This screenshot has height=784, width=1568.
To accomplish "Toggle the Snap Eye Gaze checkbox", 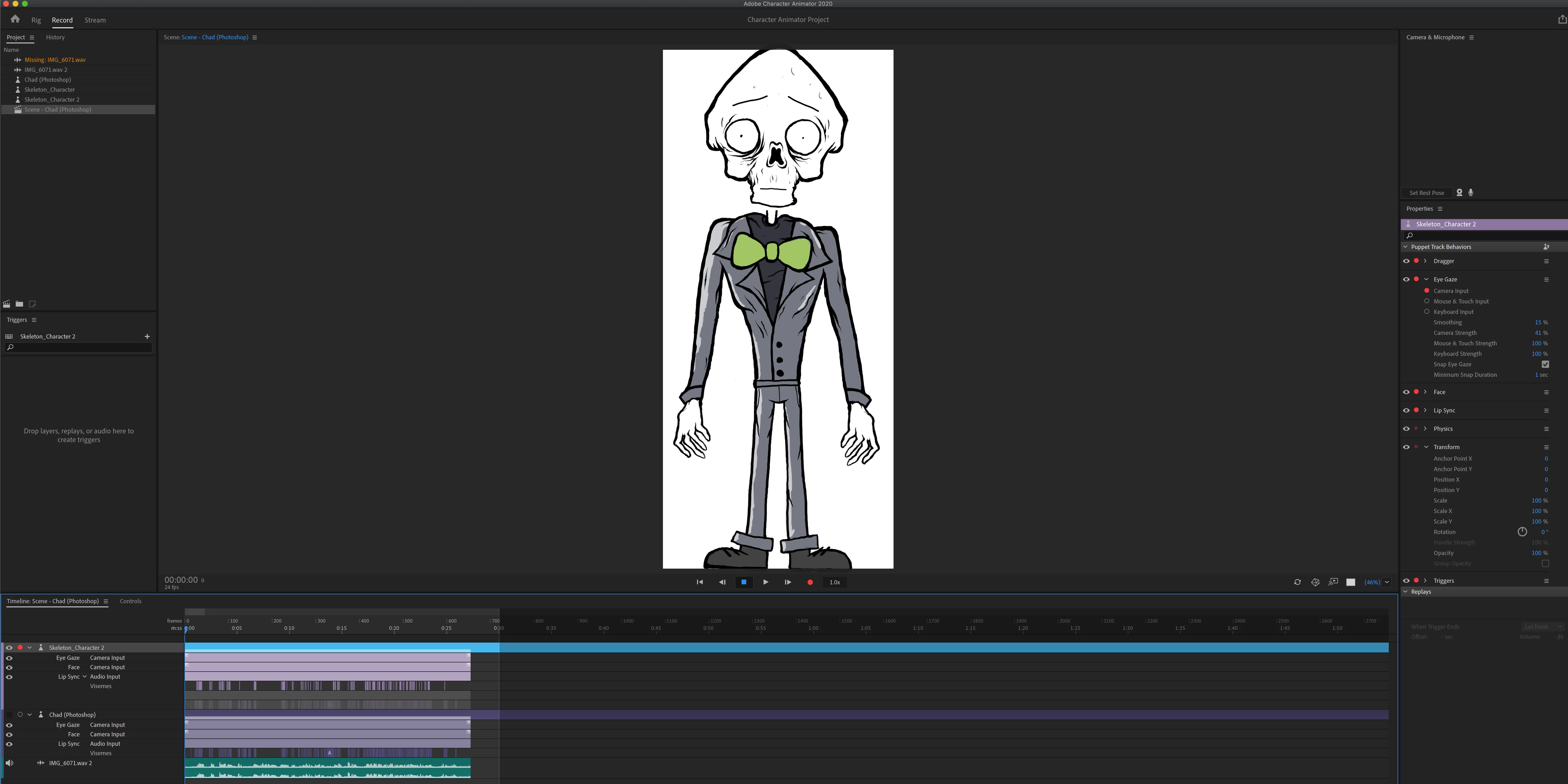I will click(1545, 364).
